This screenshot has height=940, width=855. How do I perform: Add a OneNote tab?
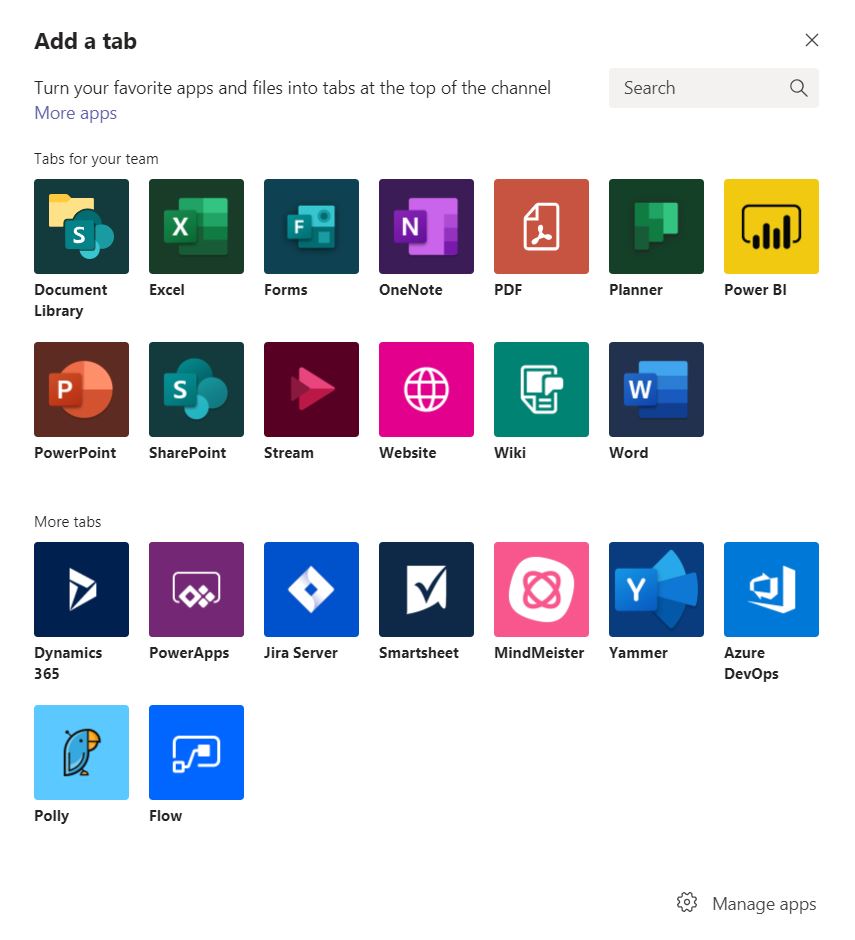tap(426, 227)
